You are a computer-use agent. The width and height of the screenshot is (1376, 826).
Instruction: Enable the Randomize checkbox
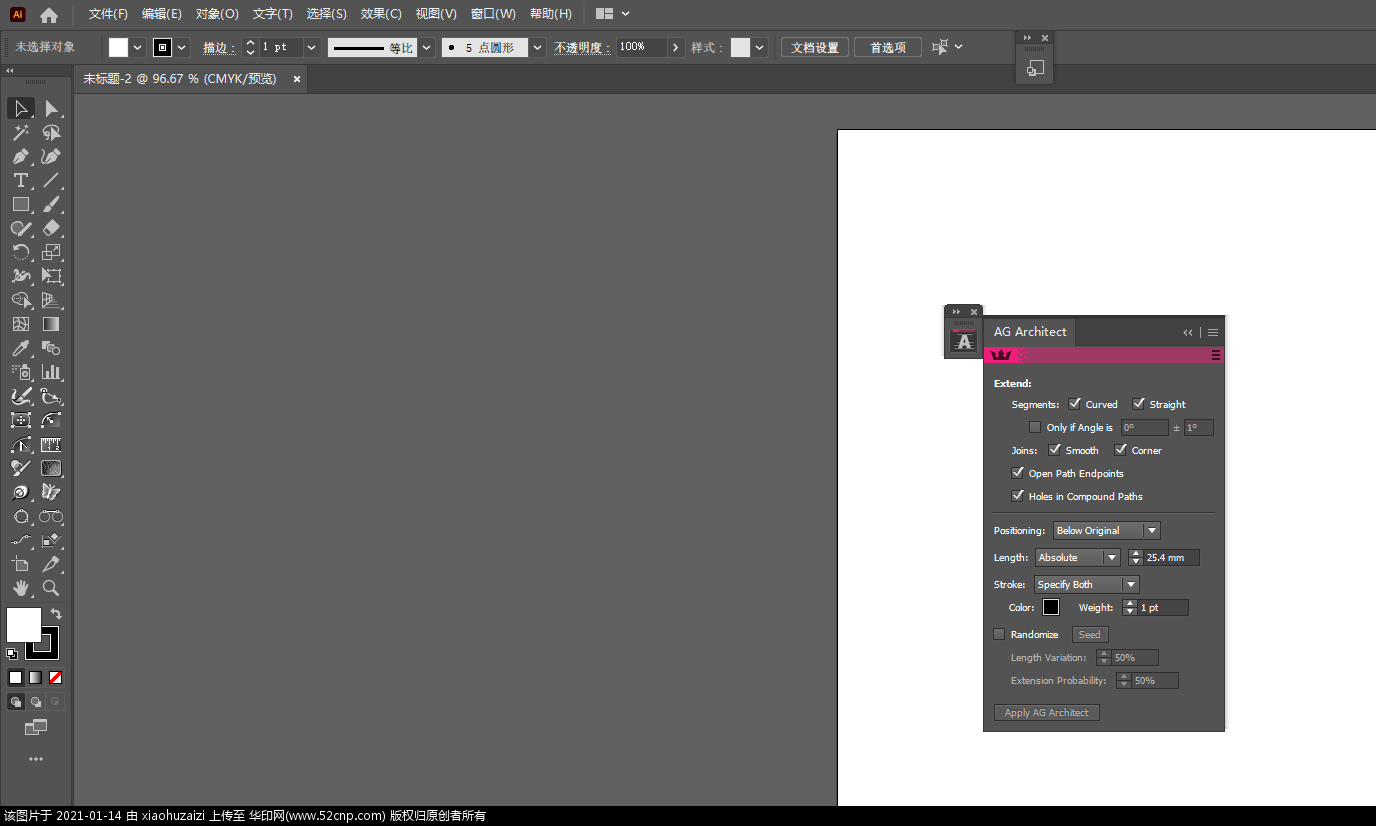click(x=999, y=634)
